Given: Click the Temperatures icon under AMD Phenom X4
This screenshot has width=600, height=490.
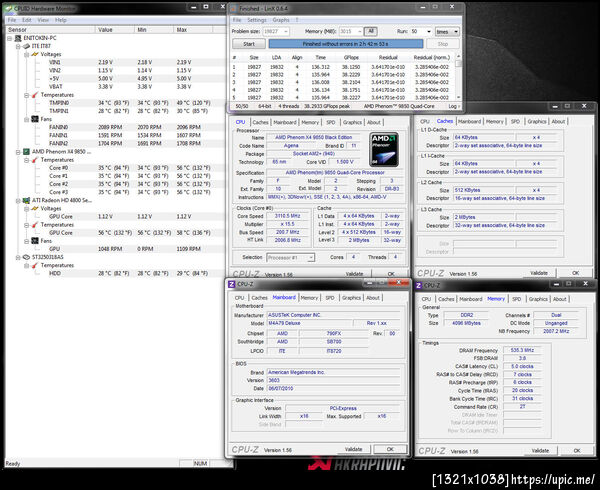Looking at the screenshot, I should click(x=35, y=160).
